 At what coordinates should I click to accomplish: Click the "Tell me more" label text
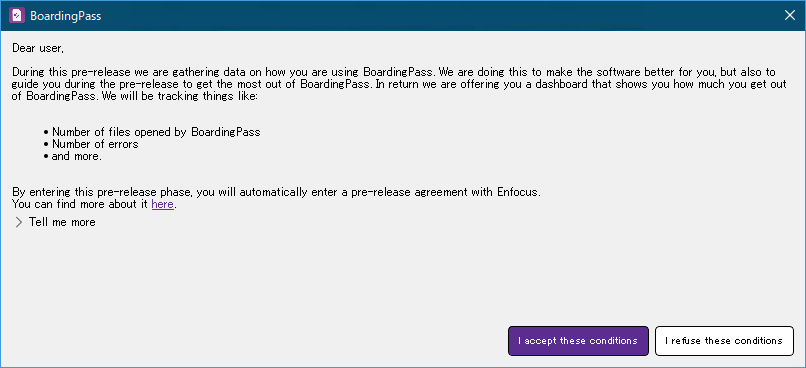(x=62, y=223)
